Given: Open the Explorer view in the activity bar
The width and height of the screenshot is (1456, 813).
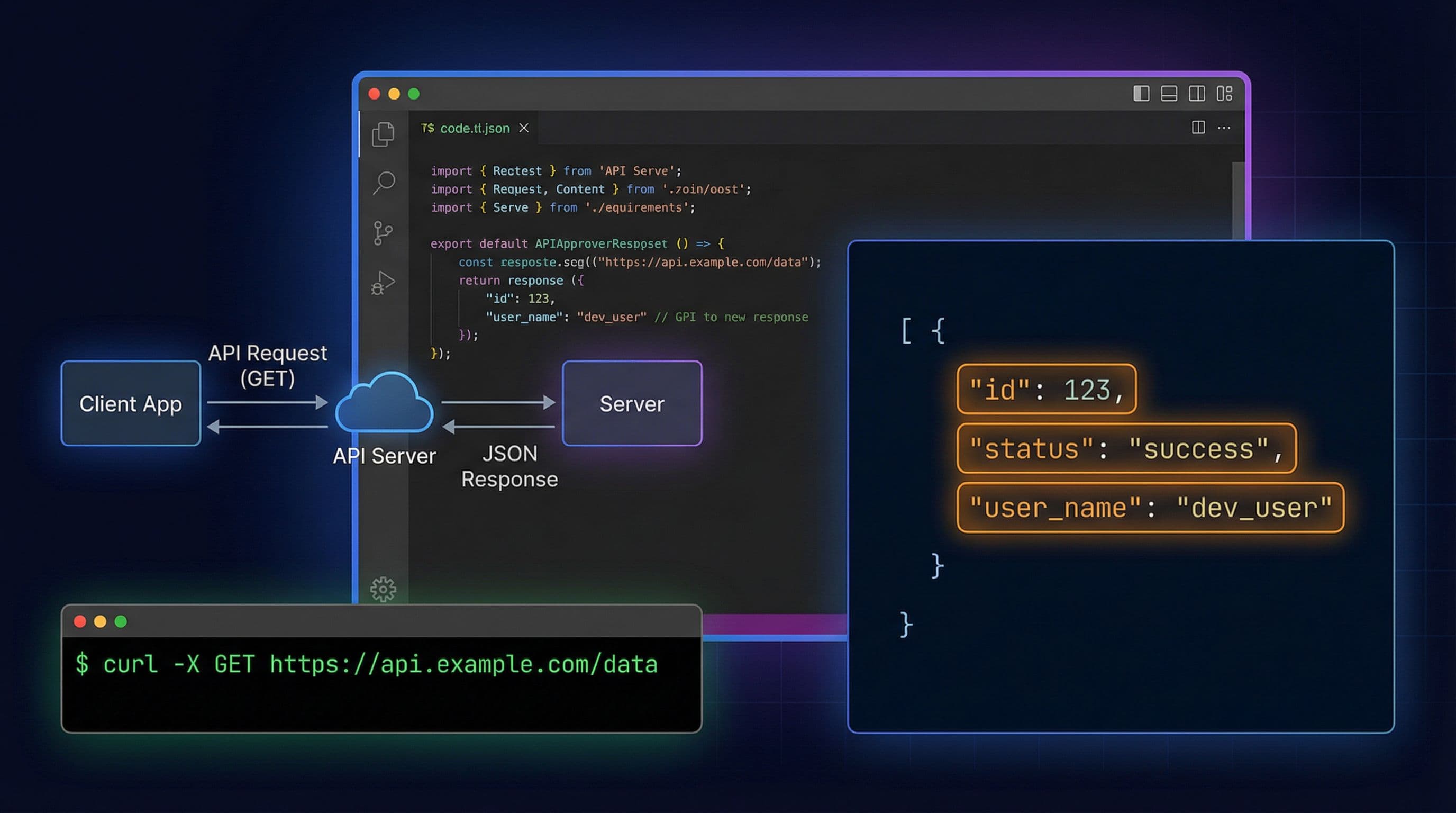Looking at the screenshot, I should pos(384,134).
